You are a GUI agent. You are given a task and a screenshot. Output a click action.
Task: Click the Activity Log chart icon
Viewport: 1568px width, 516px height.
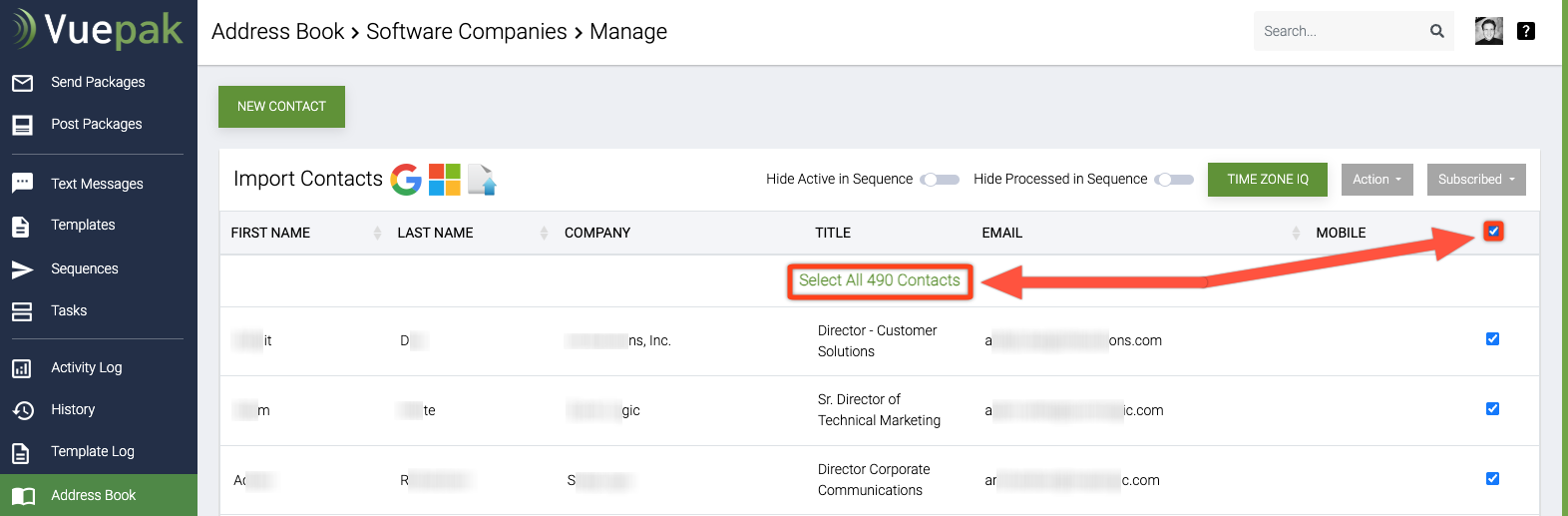click(22, 368)
